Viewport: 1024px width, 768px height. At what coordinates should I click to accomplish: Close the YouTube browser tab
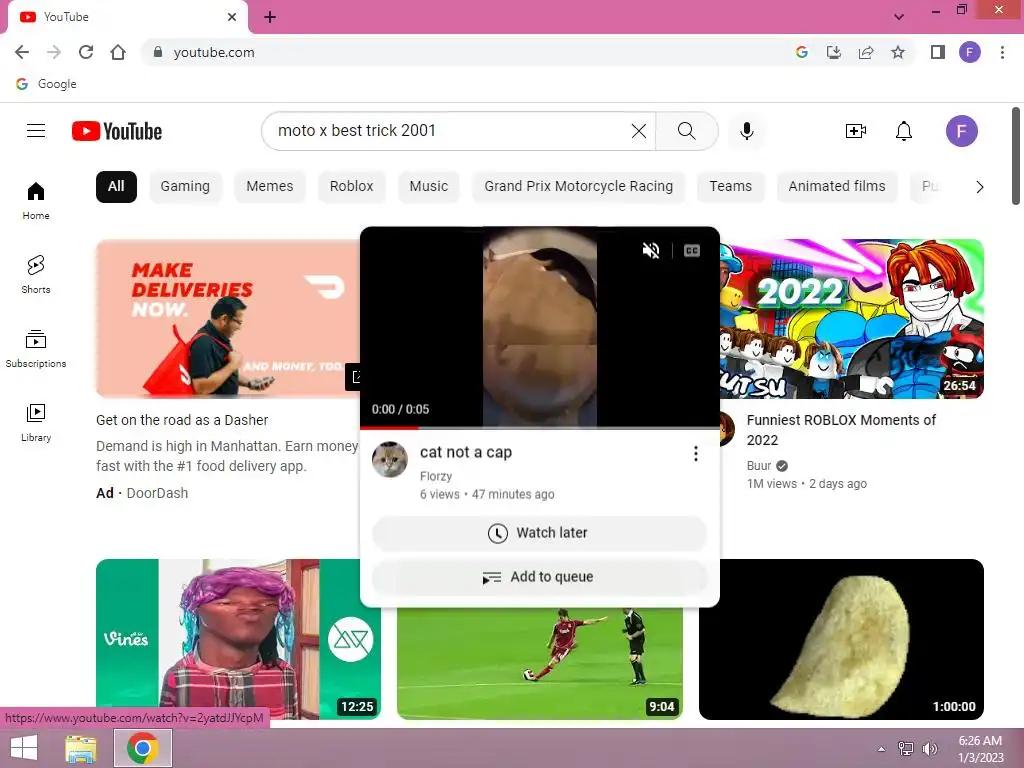tap(232, 17)
